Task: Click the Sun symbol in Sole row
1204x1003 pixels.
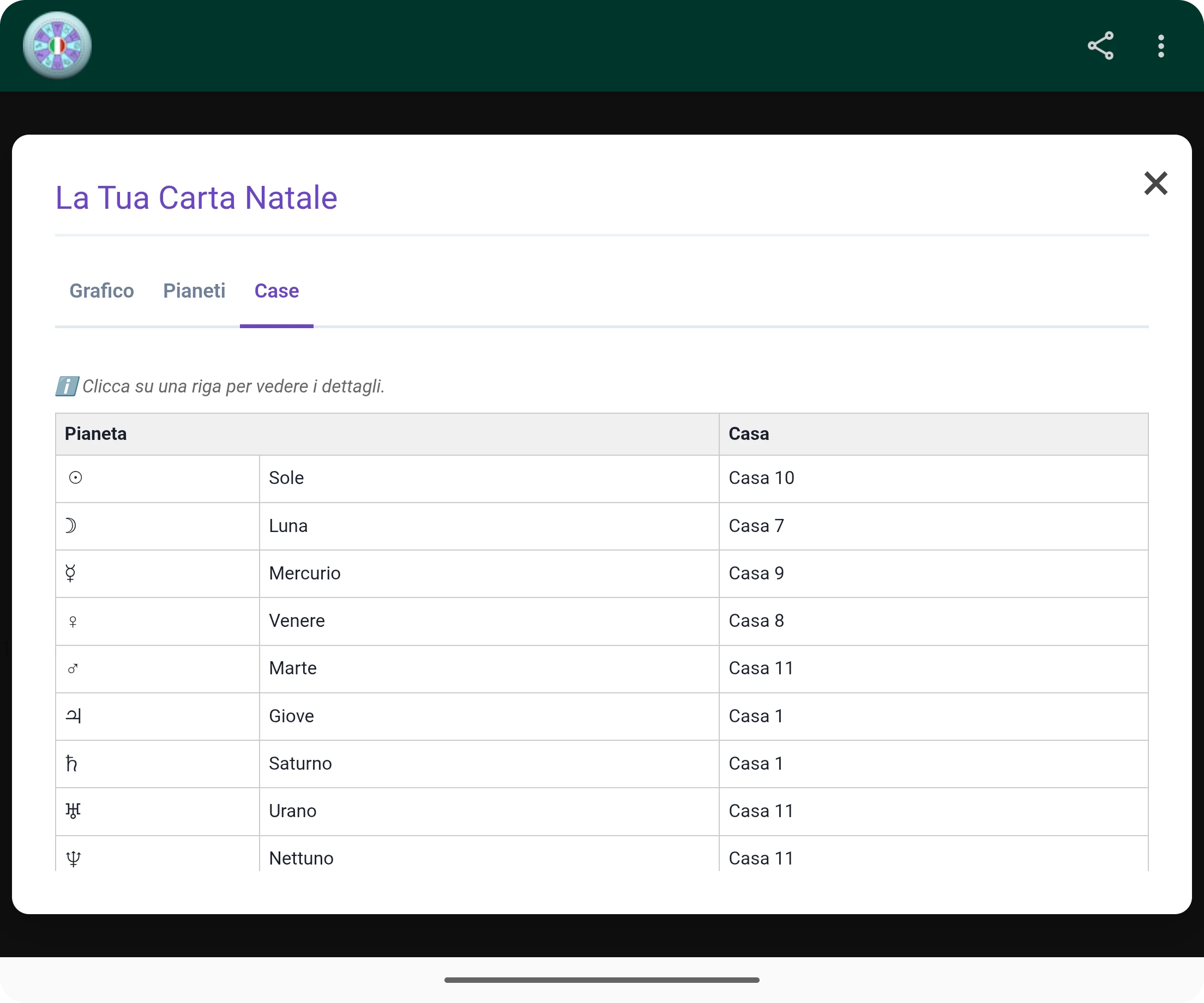Action: (75, 478)
